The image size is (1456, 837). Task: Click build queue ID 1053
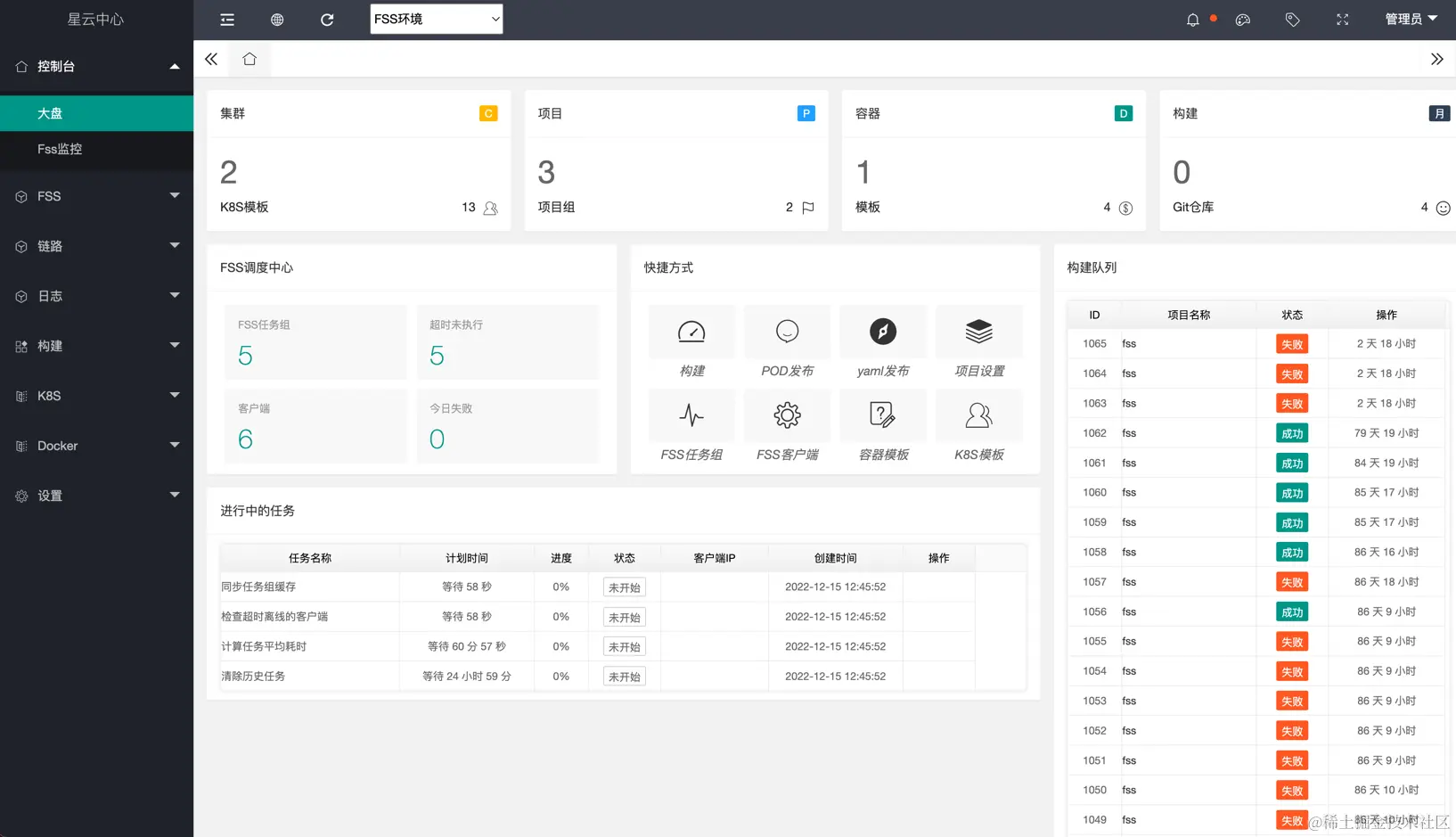(x=1094, y=701)
